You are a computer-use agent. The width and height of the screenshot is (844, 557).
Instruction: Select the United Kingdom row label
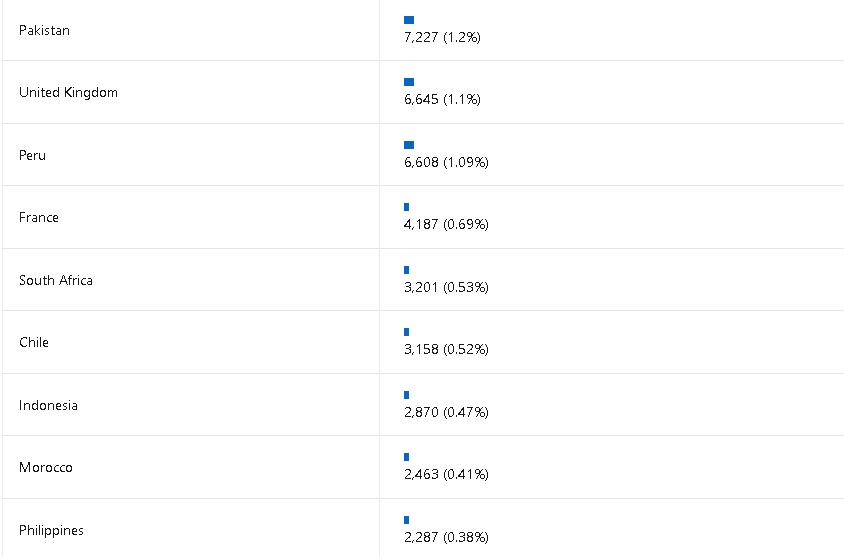point(68,92)
